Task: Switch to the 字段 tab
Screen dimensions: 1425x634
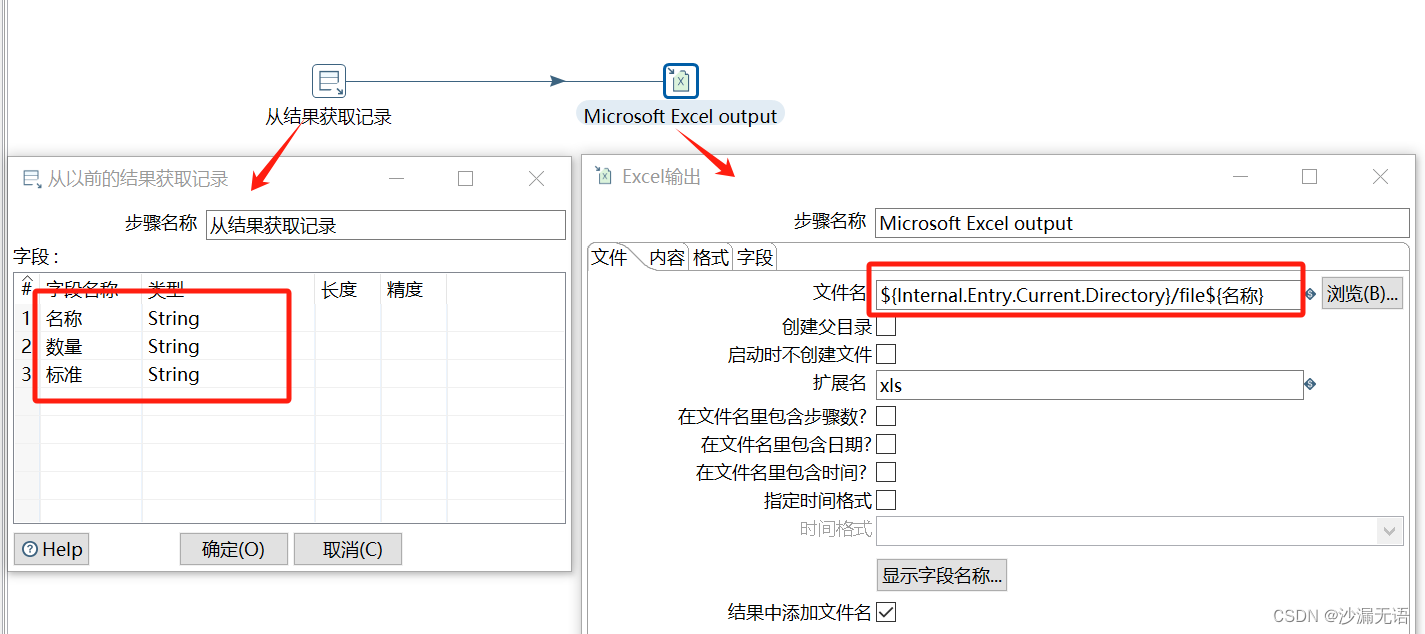Action: pyautogui.click(x=755, y=257)
